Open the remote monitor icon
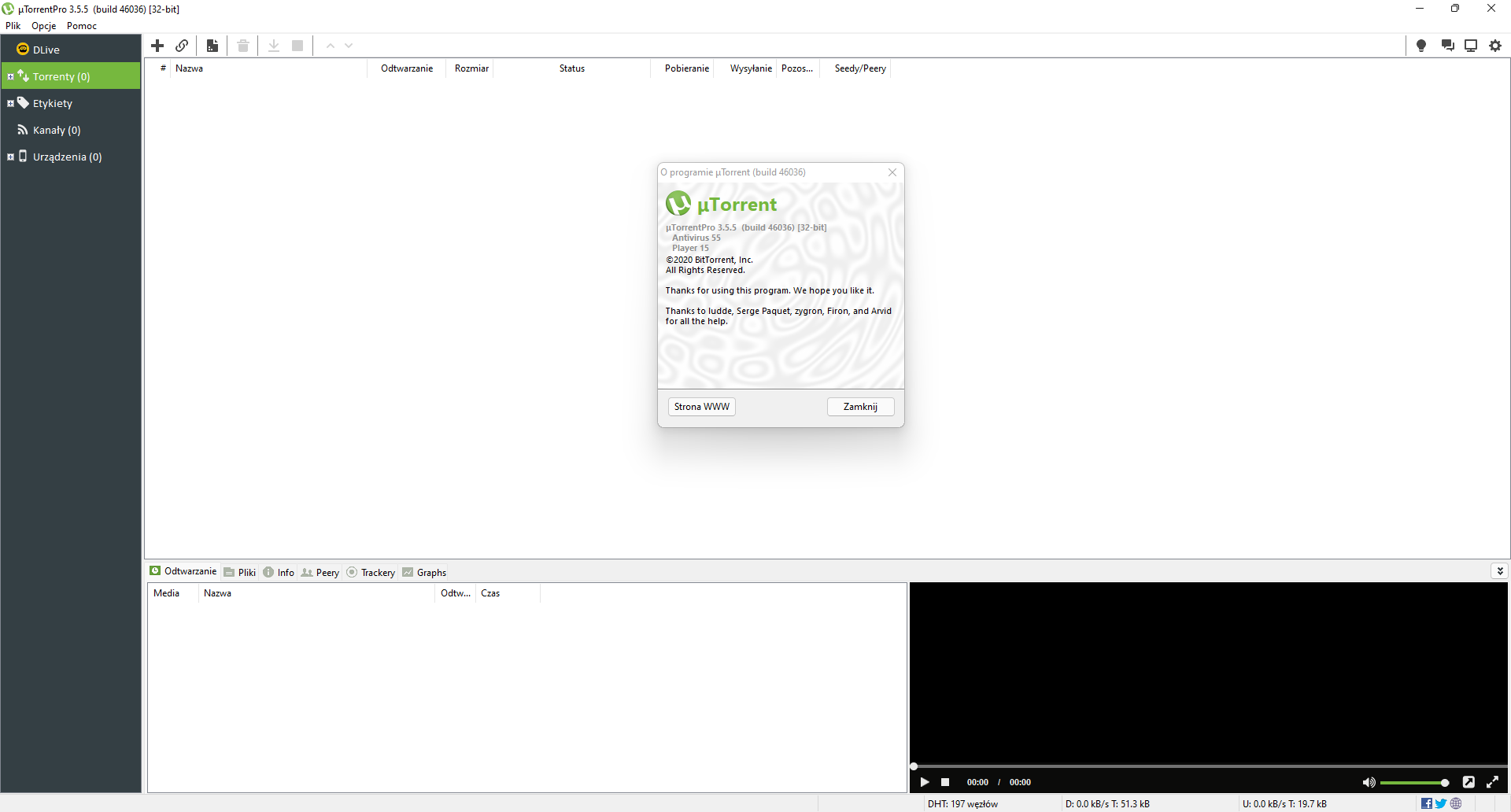 tap(1471, 46)
